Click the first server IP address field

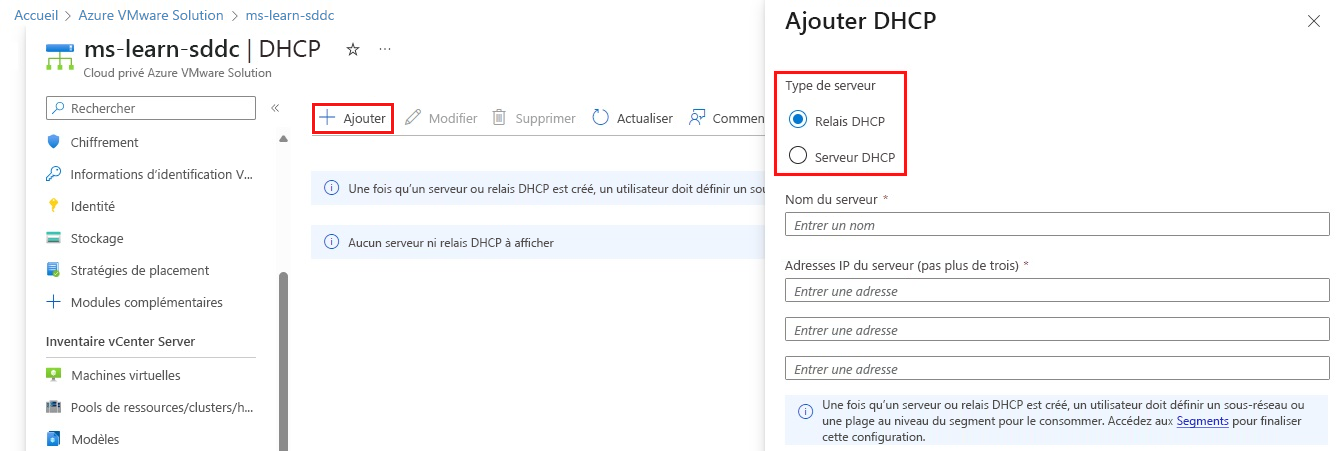[1057, 291]
